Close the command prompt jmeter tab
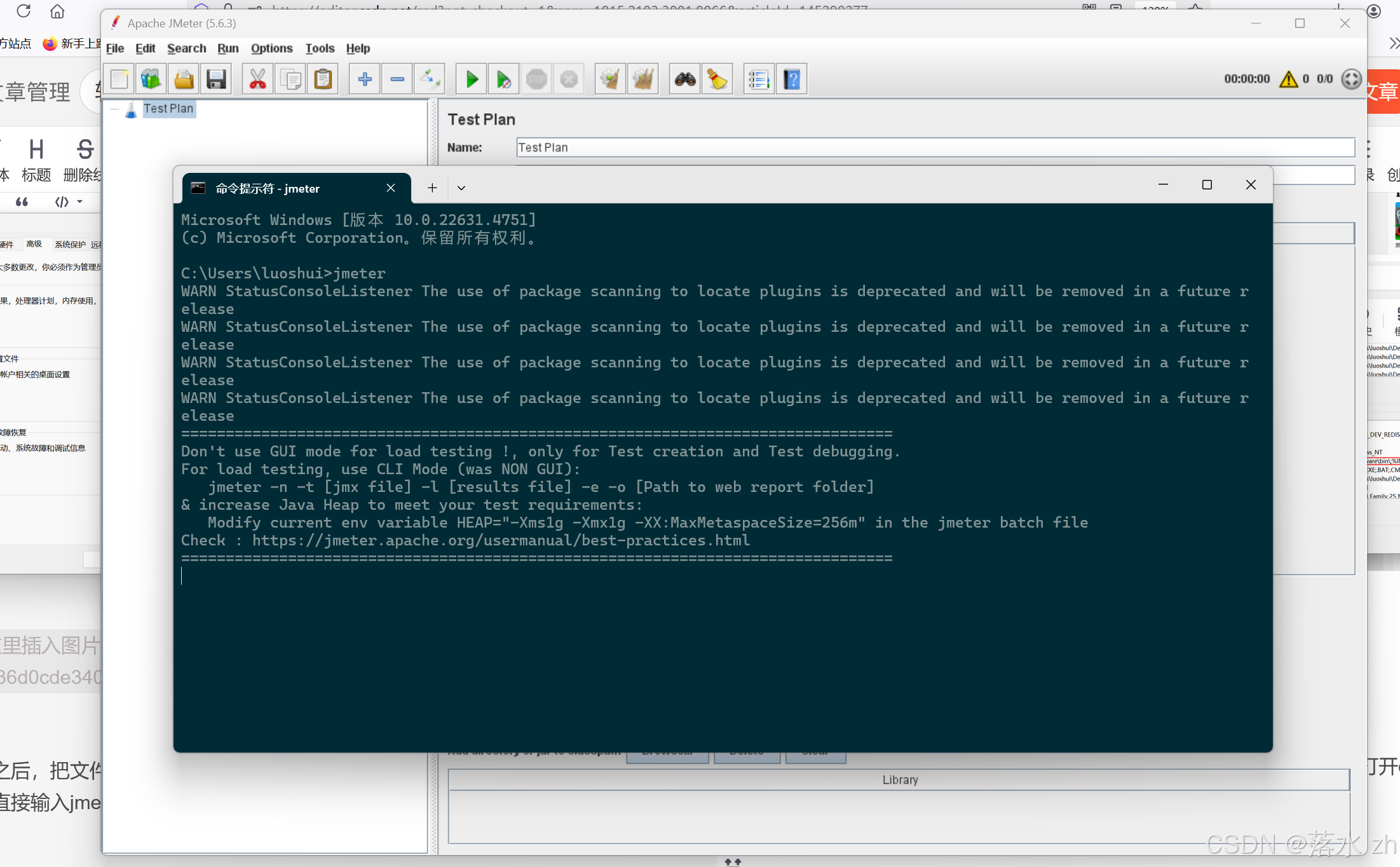Screen dimensions: 1400x867 [x=391, y=188]
